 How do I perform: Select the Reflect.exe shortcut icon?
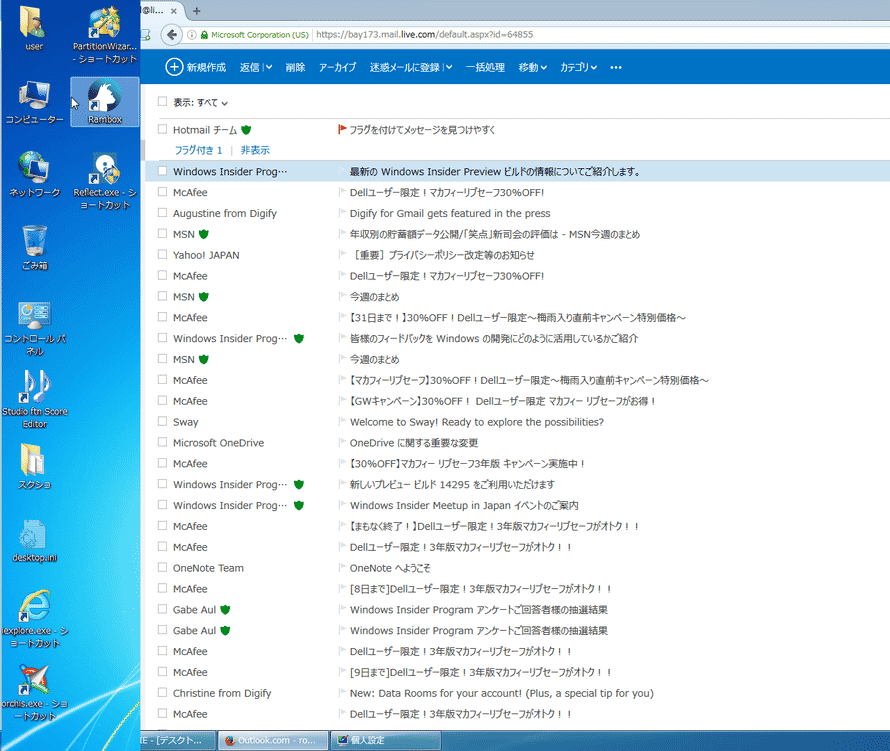point(105,182)
